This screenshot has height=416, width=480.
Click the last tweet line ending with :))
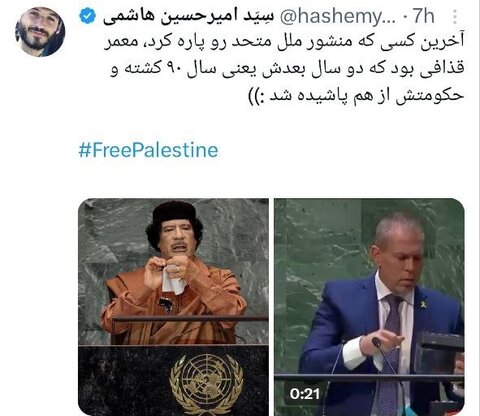coord(356,96)
